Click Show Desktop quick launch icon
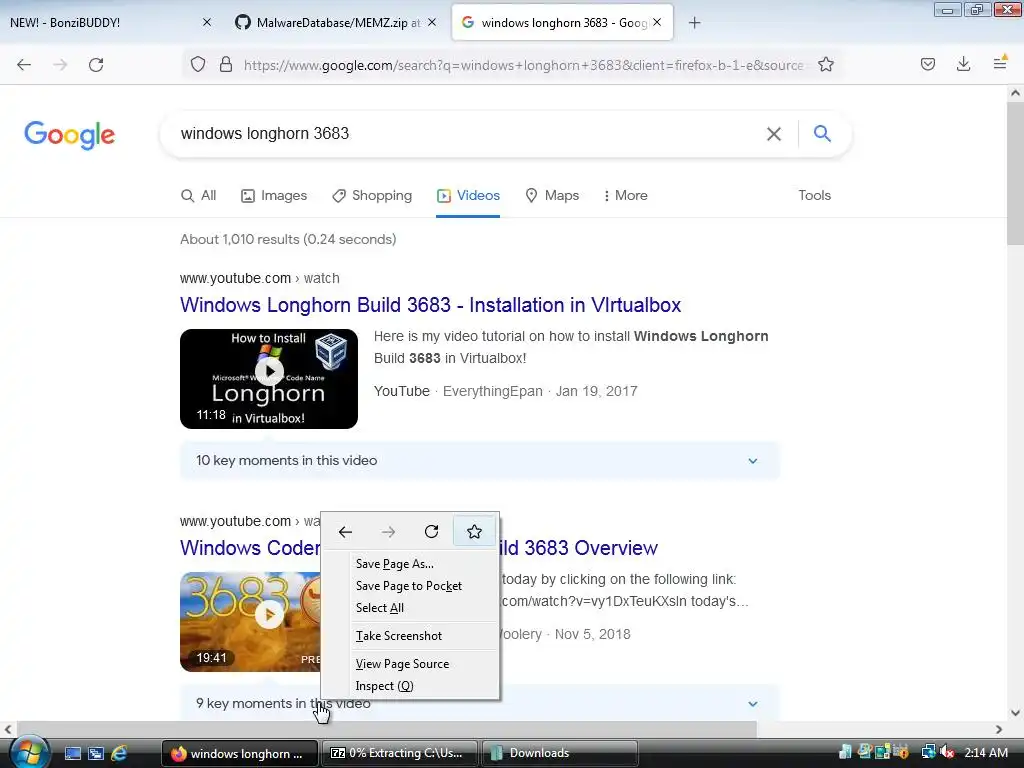The height and width of the screenshot is (768, 1024). (72, 754)
